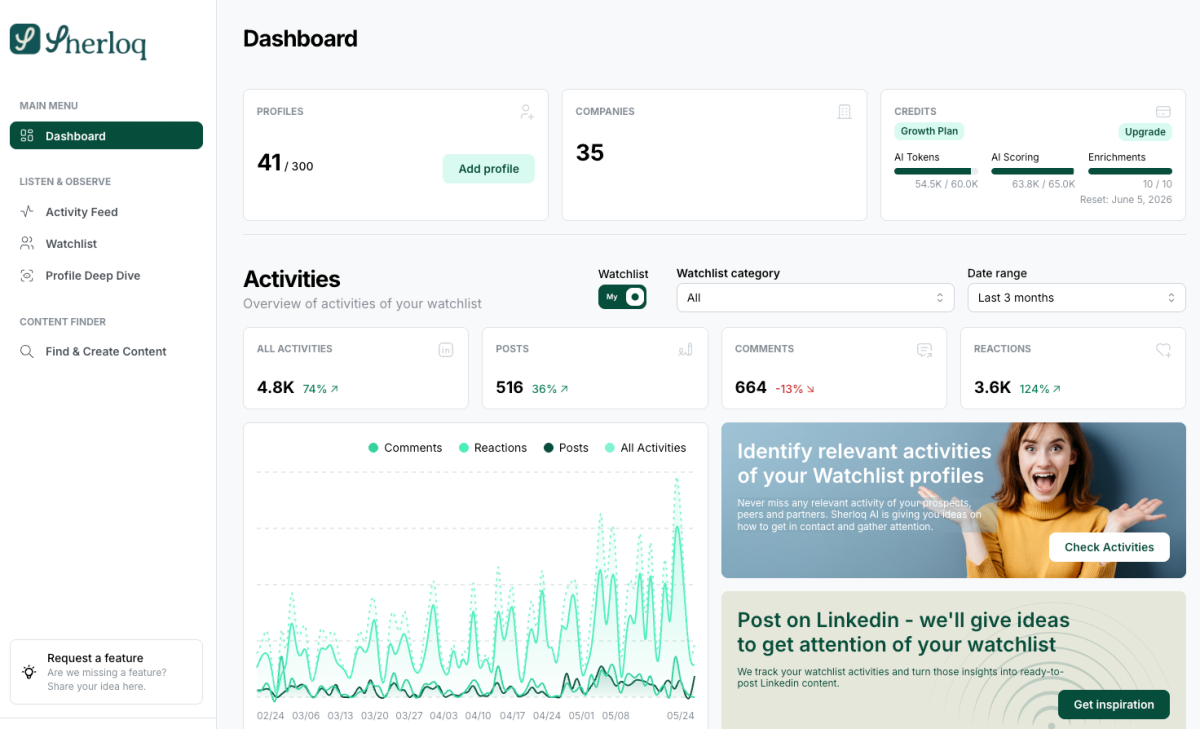Click the Posts 516 card

coord(595,368)
